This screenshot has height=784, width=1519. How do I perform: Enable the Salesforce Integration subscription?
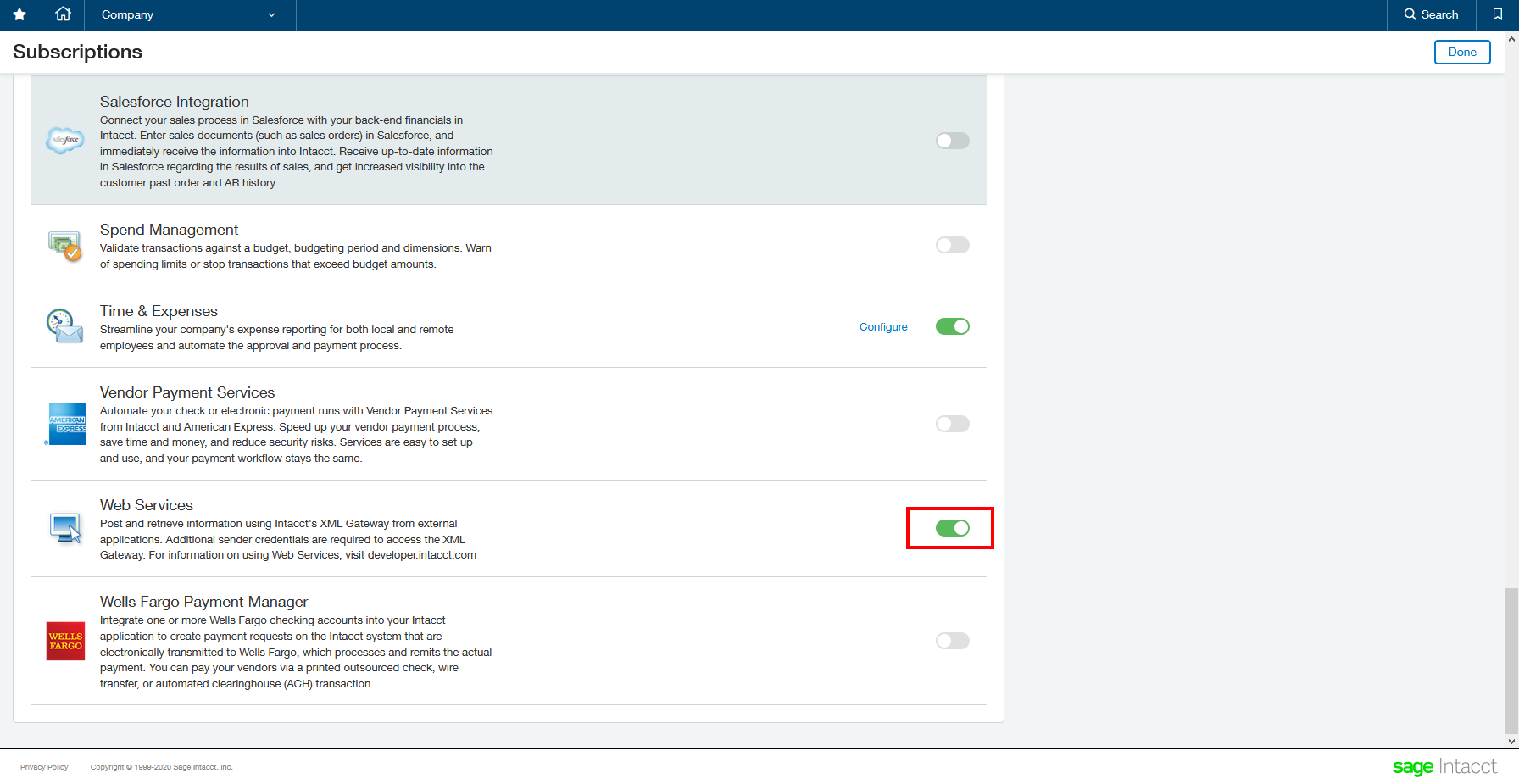click(x=952, y=141)
